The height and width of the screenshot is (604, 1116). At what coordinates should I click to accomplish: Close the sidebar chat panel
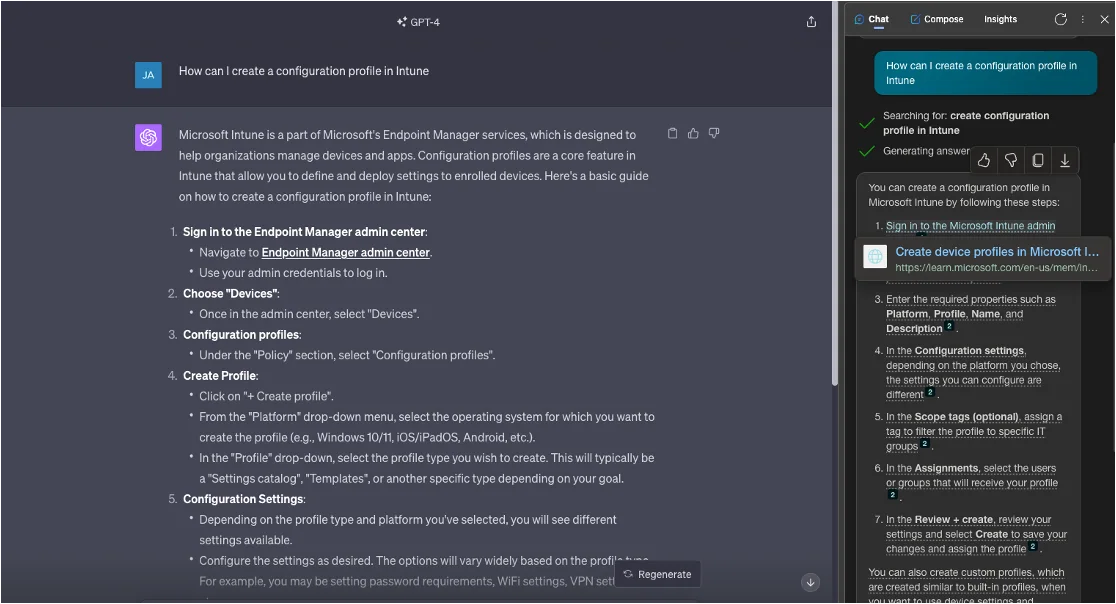coord(1105,19)
